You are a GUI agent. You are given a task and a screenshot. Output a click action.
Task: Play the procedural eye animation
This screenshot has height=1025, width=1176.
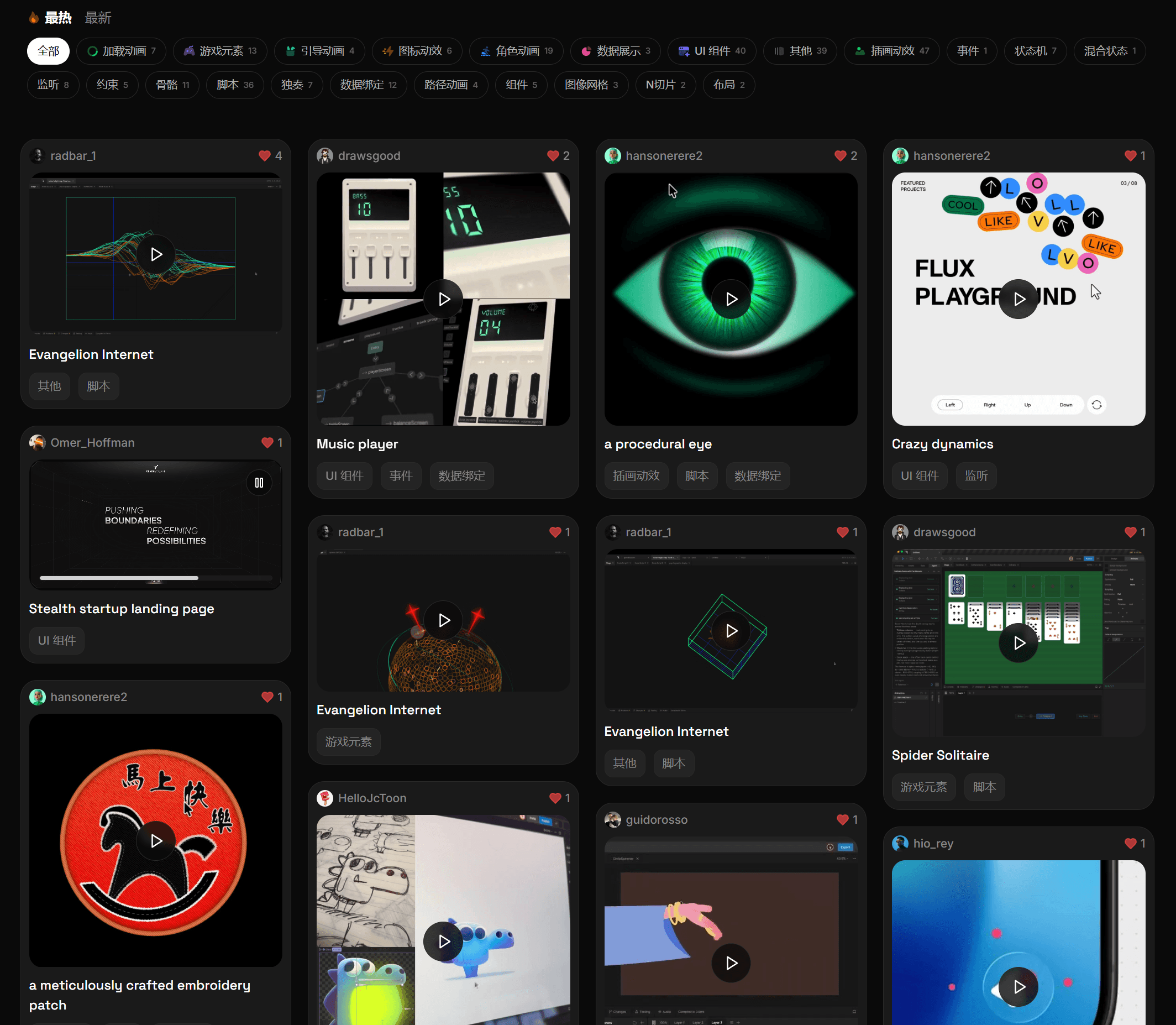pos(731,299)
